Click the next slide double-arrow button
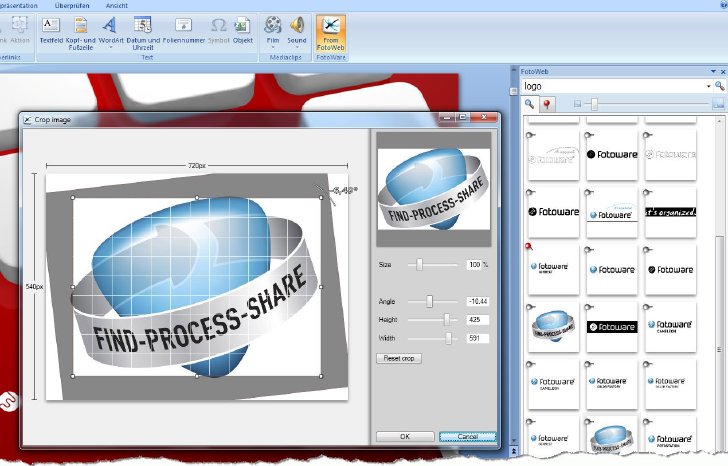 click(x=514, y=450)
